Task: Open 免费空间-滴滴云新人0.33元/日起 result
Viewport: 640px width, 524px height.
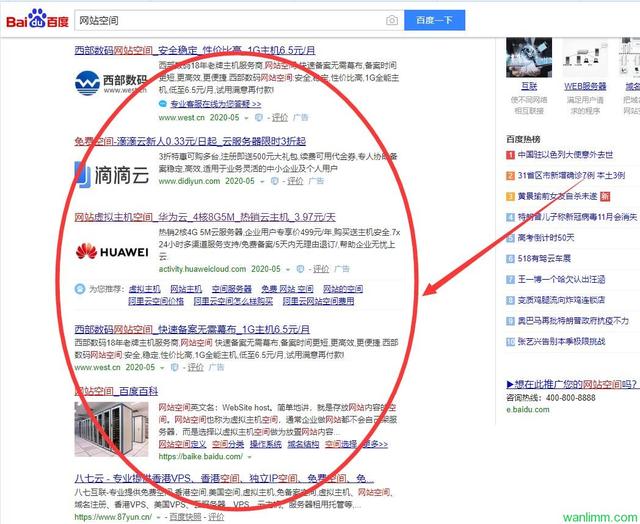Action: [190, 141]
